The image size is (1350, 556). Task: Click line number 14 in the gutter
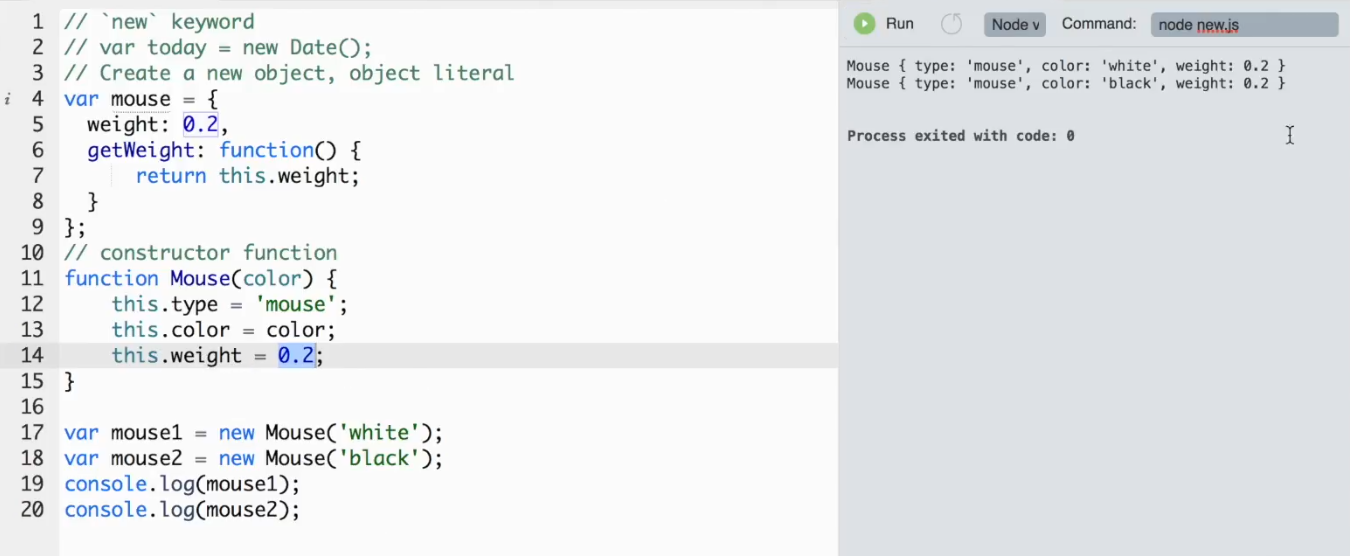tap(32, 356)
